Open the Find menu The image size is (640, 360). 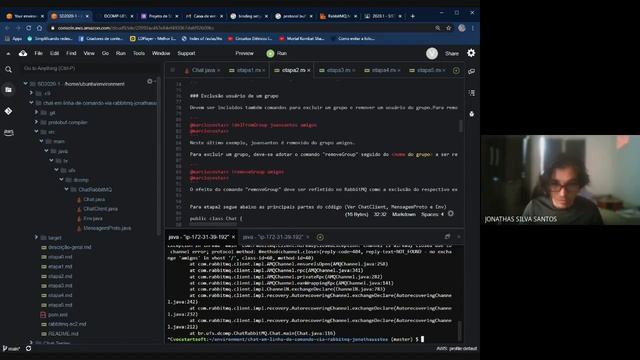tap(71, 53)
